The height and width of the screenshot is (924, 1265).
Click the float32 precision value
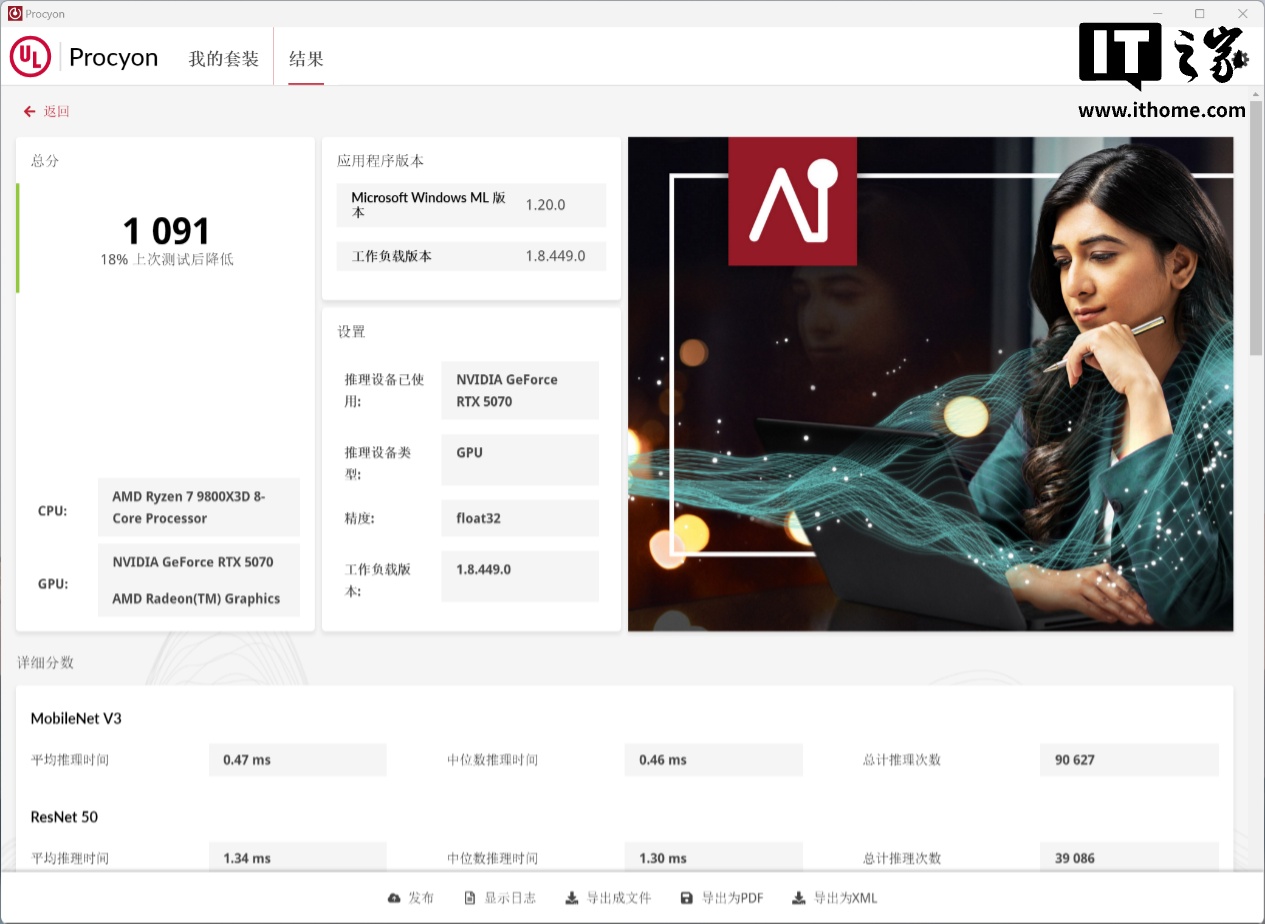519,518
